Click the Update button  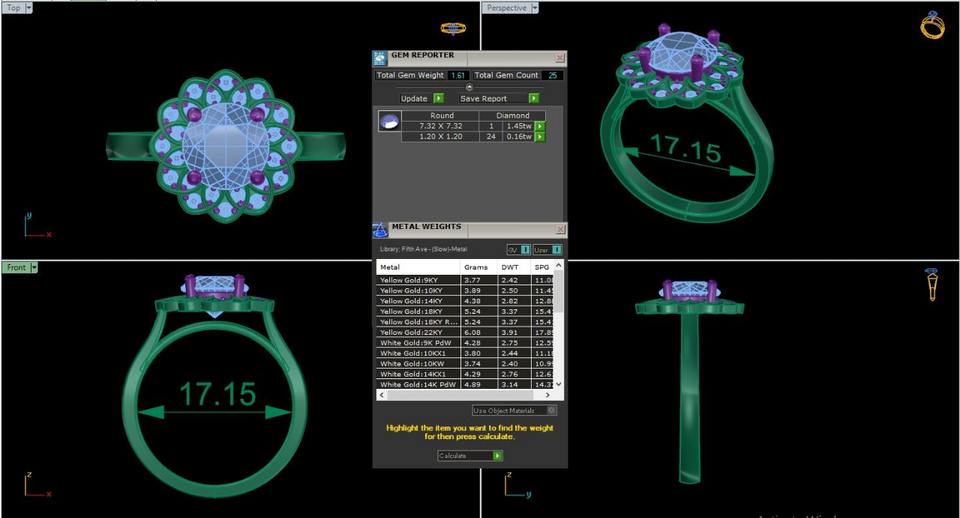422,98
